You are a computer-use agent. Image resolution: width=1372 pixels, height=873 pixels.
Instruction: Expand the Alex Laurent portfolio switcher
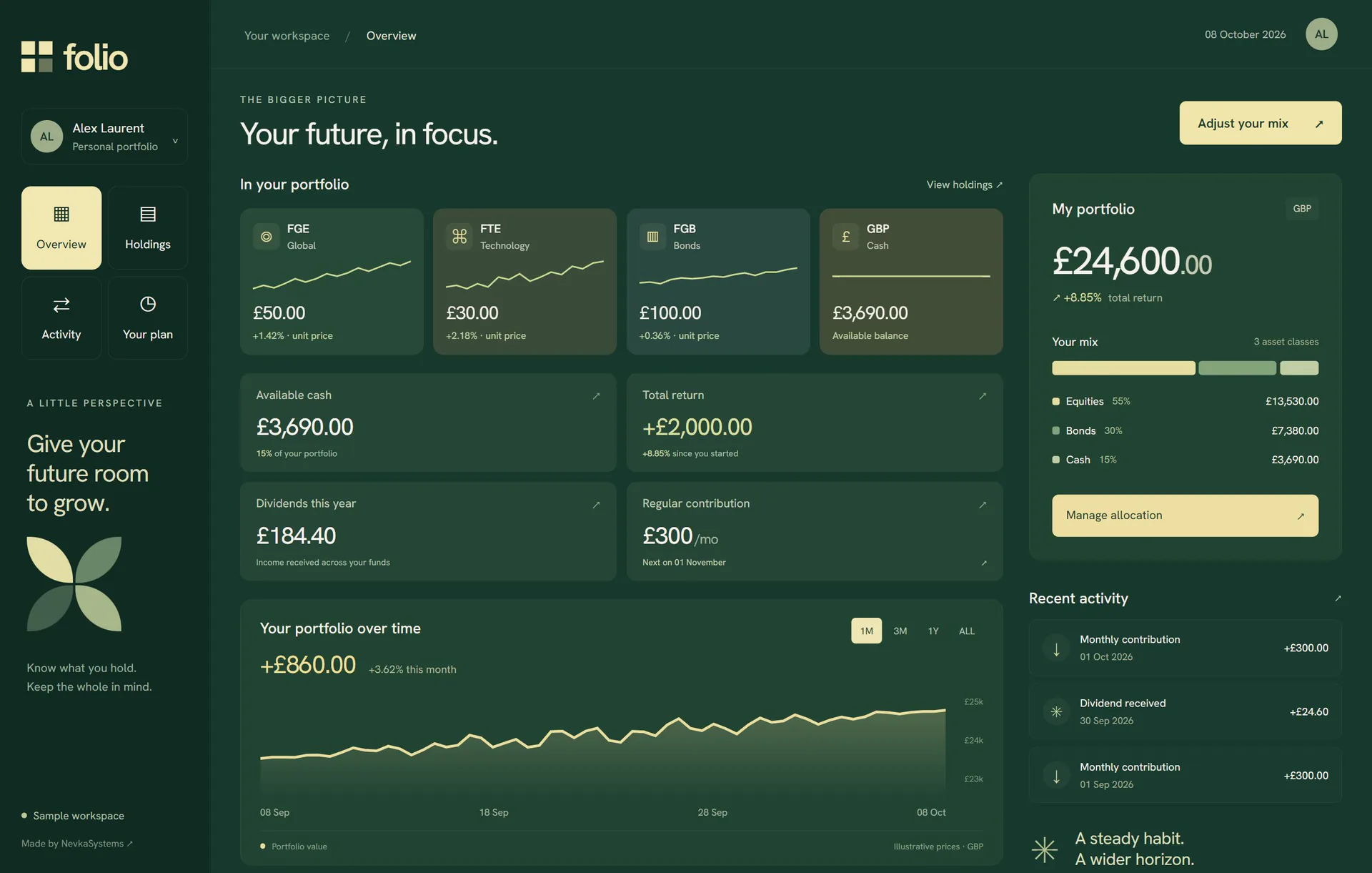pyautogui.click(x=104, y=137)
